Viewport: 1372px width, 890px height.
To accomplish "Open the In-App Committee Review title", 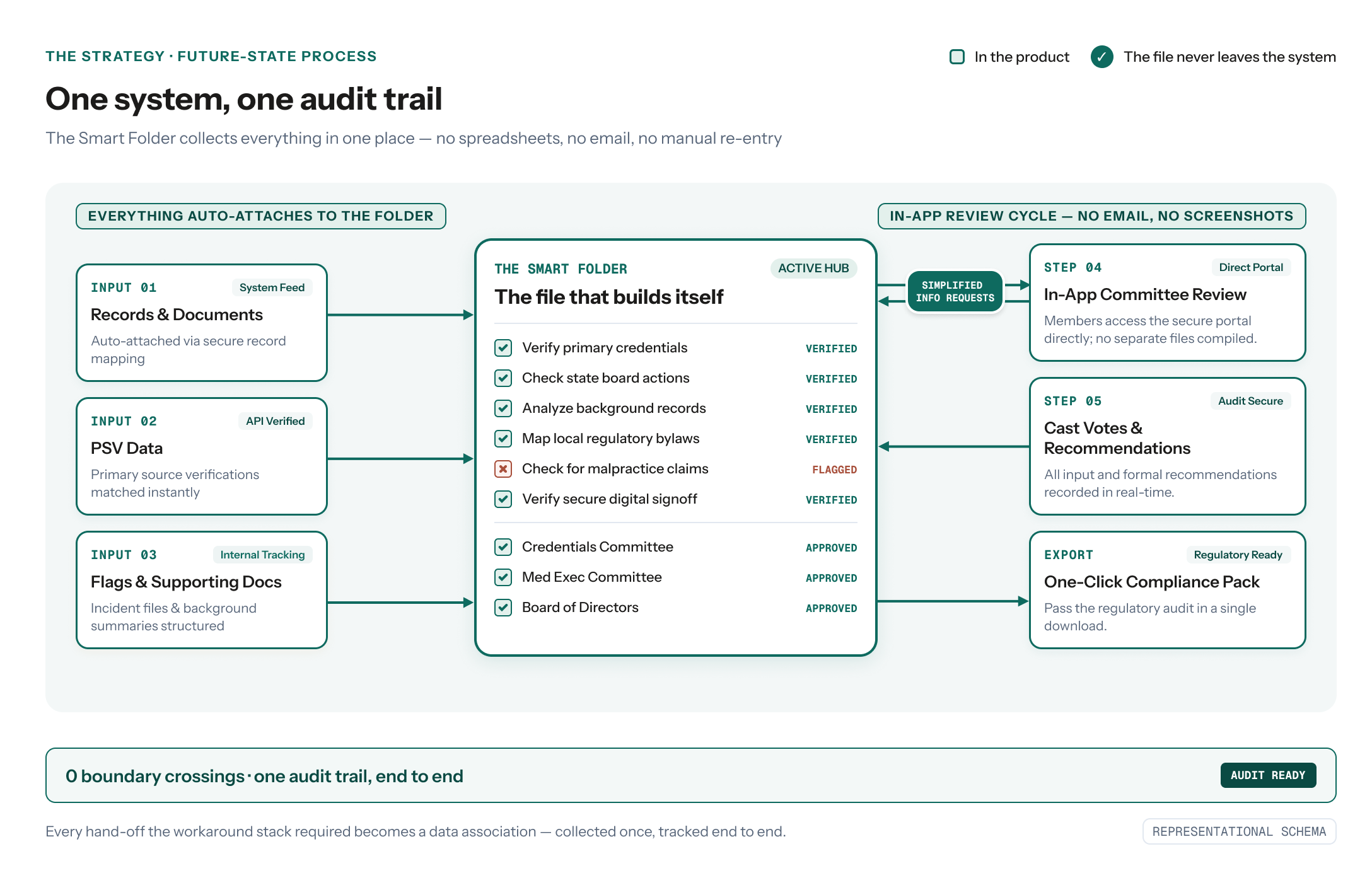I will pyautogui.click(x=1145, y=294).
